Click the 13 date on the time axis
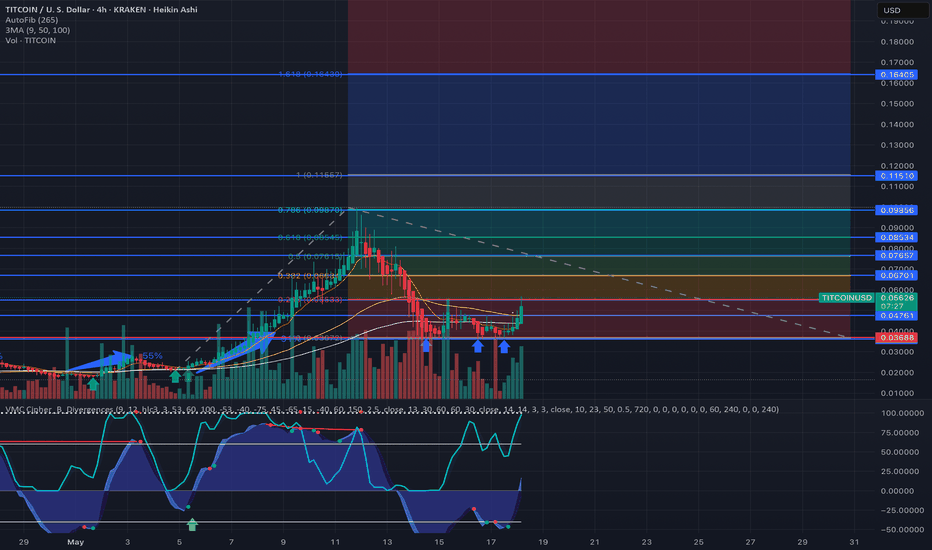 (387, 542)
